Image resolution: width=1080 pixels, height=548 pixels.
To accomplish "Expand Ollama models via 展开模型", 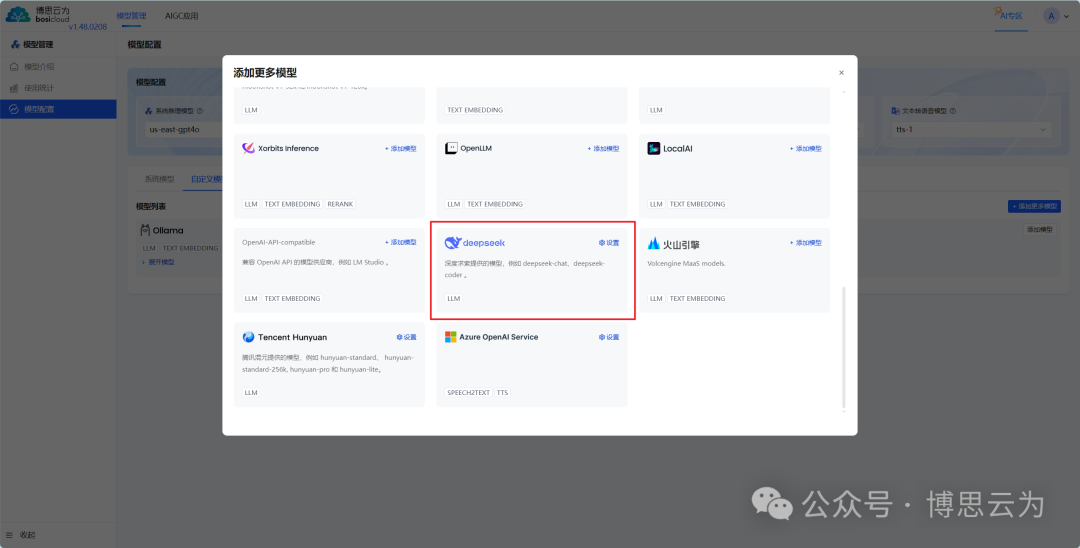I will point(158,262).
